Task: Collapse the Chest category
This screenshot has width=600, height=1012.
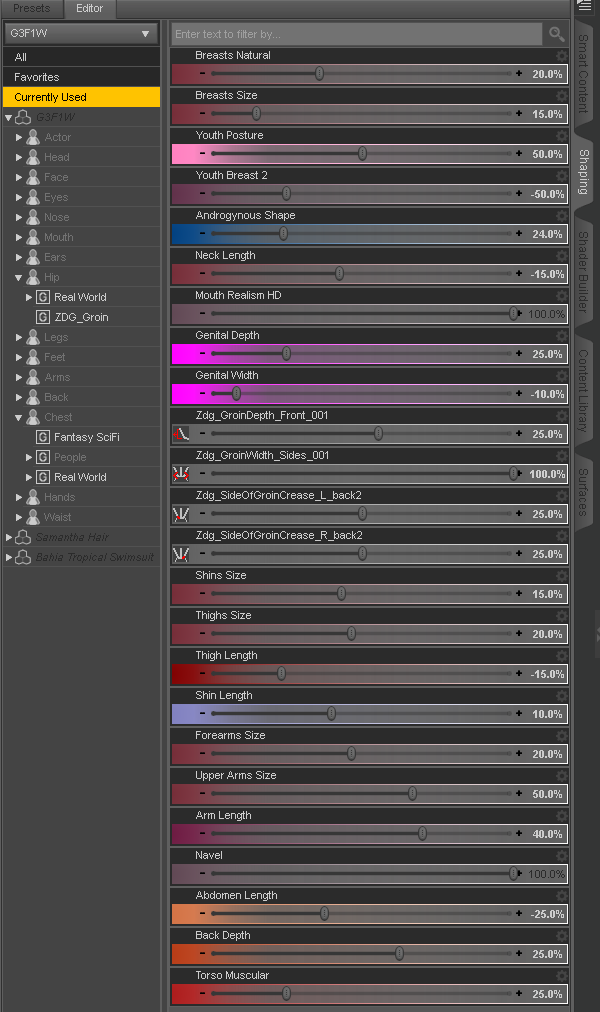Action: click(19, 418)
